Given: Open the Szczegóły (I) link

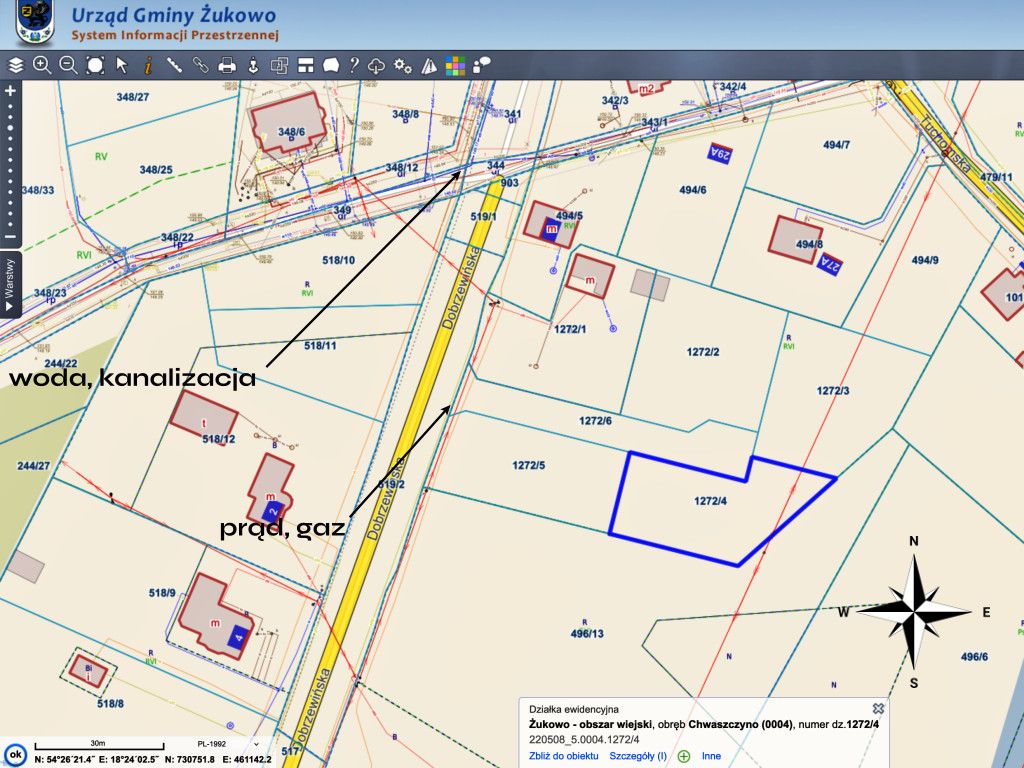Looking at the screenshot, I should (x=638, y=756).
